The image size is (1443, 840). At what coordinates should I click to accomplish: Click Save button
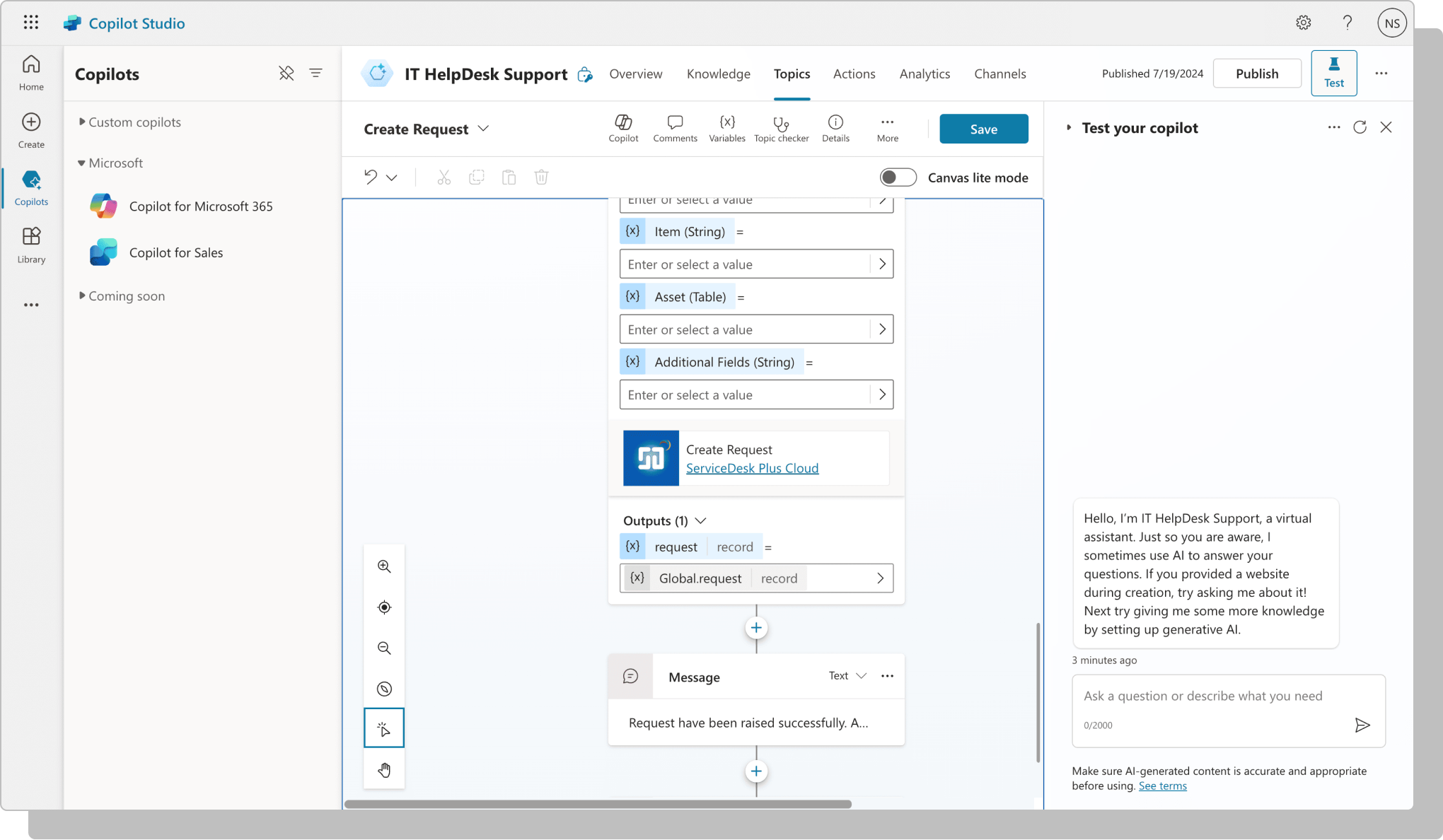tap(983, 128)
